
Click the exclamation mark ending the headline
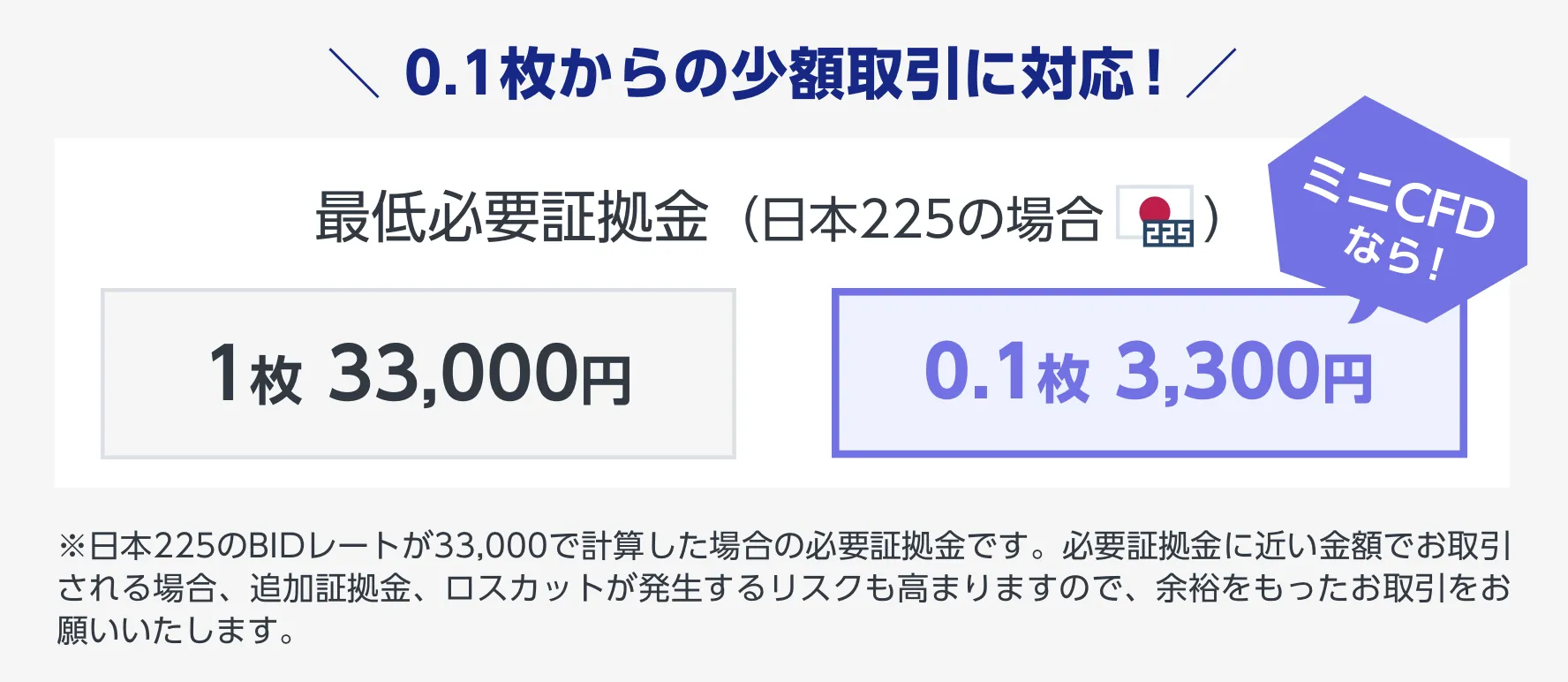(x=1151, y=72)
